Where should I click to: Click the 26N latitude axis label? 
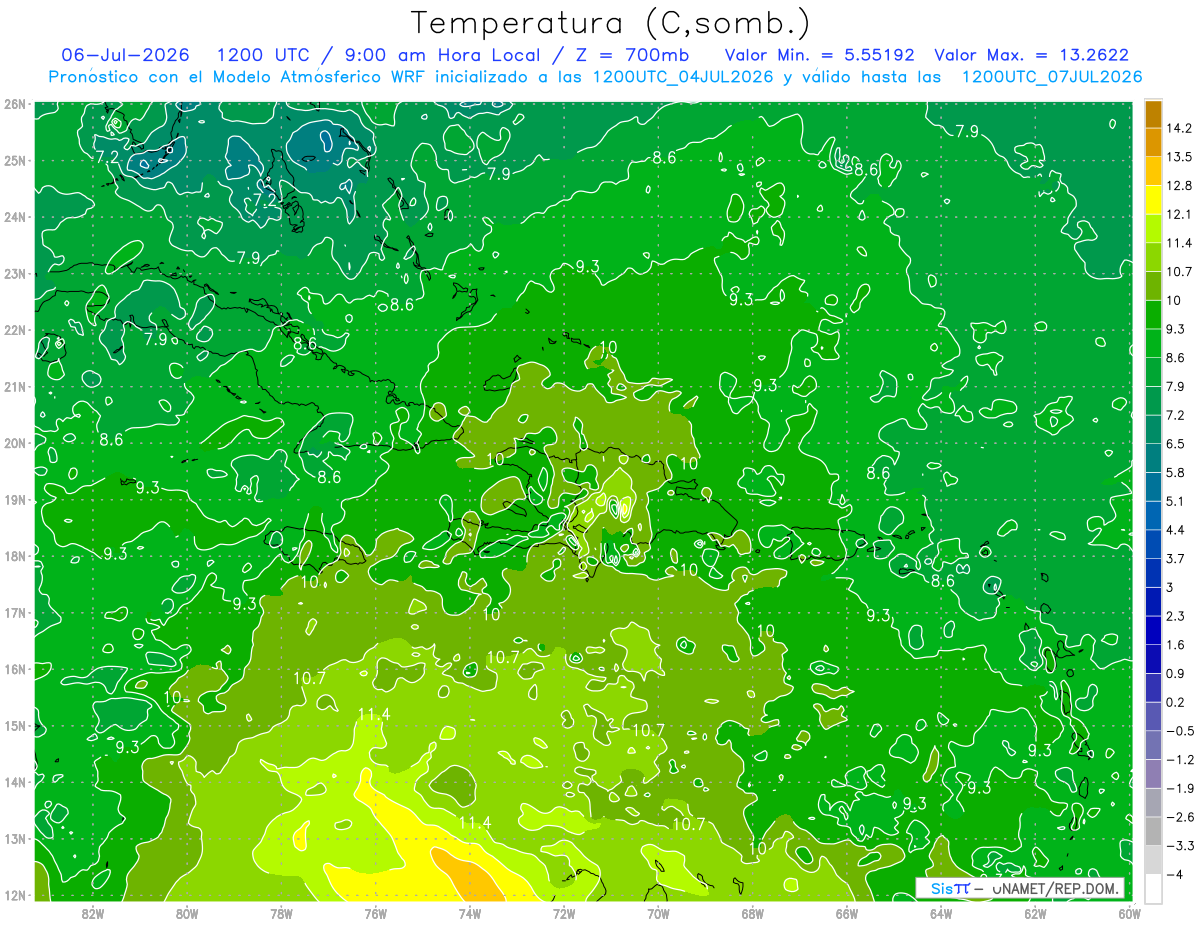pos(15,104)
